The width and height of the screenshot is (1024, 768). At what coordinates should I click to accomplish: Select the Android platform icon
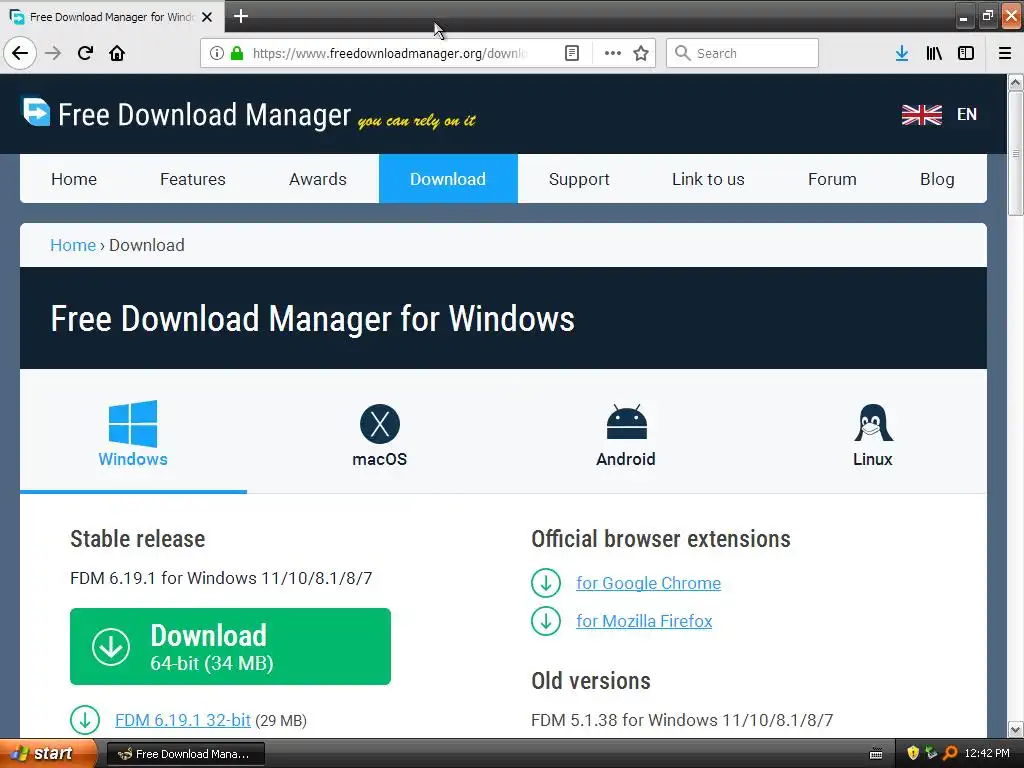coord(626,423)
